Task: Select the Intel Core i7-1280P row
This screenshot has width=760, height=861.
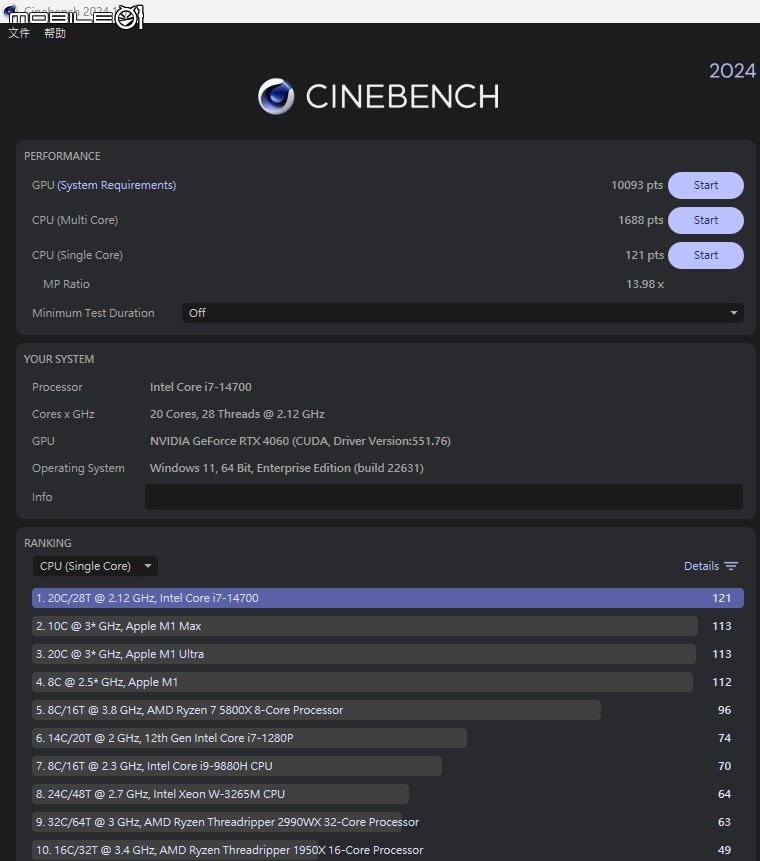Action: (388, 738)
